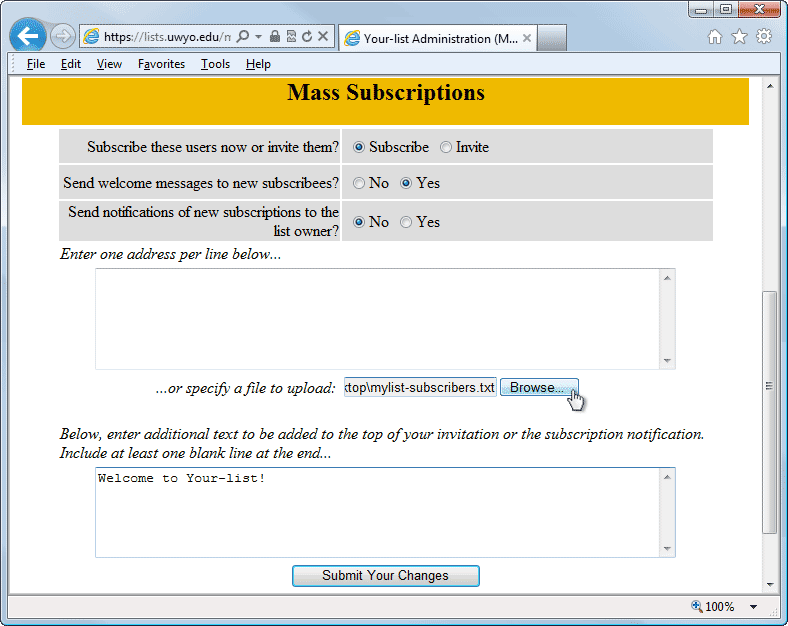Click Submit Your Changes button
This screenshot has width=788, height=626.
(385, 576)
